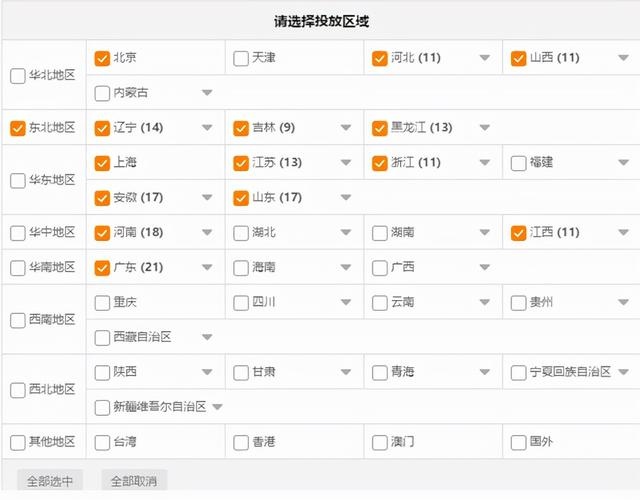Open the 山东 dropdown arrow
Viewport: 640px width, 500px height.
click(346, 198)
